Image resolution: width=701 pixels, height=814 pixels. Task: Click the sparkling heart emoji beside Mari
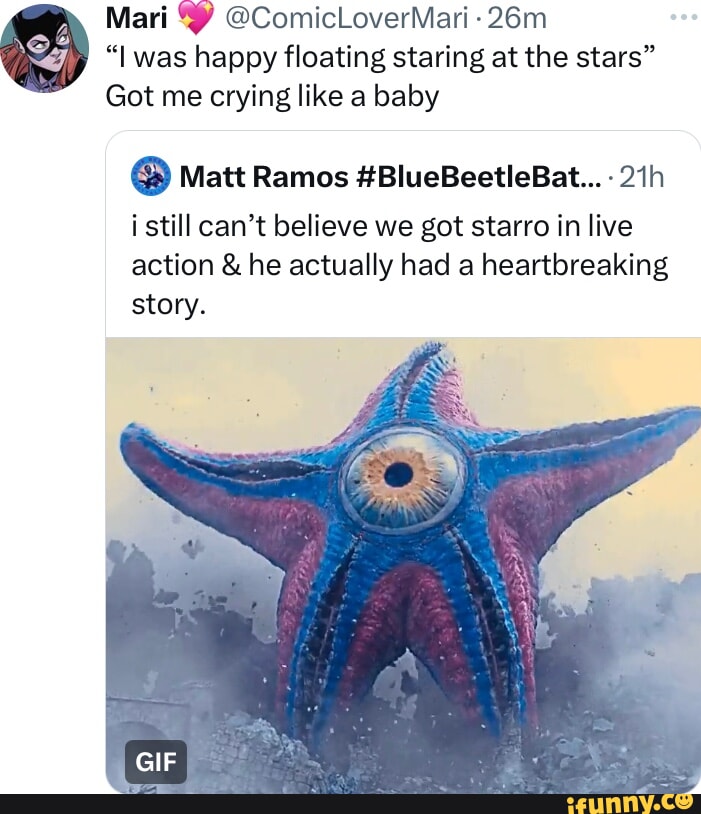(193, 17)
